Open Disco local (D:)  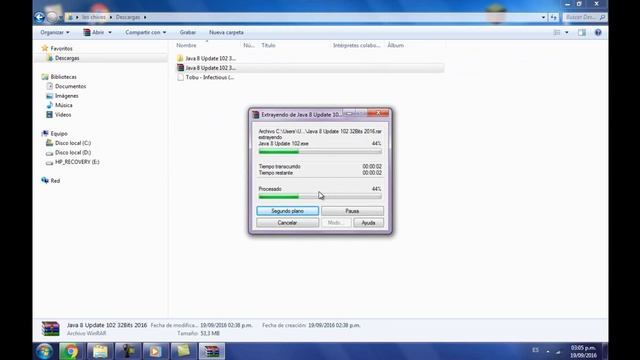pos(73,153)
